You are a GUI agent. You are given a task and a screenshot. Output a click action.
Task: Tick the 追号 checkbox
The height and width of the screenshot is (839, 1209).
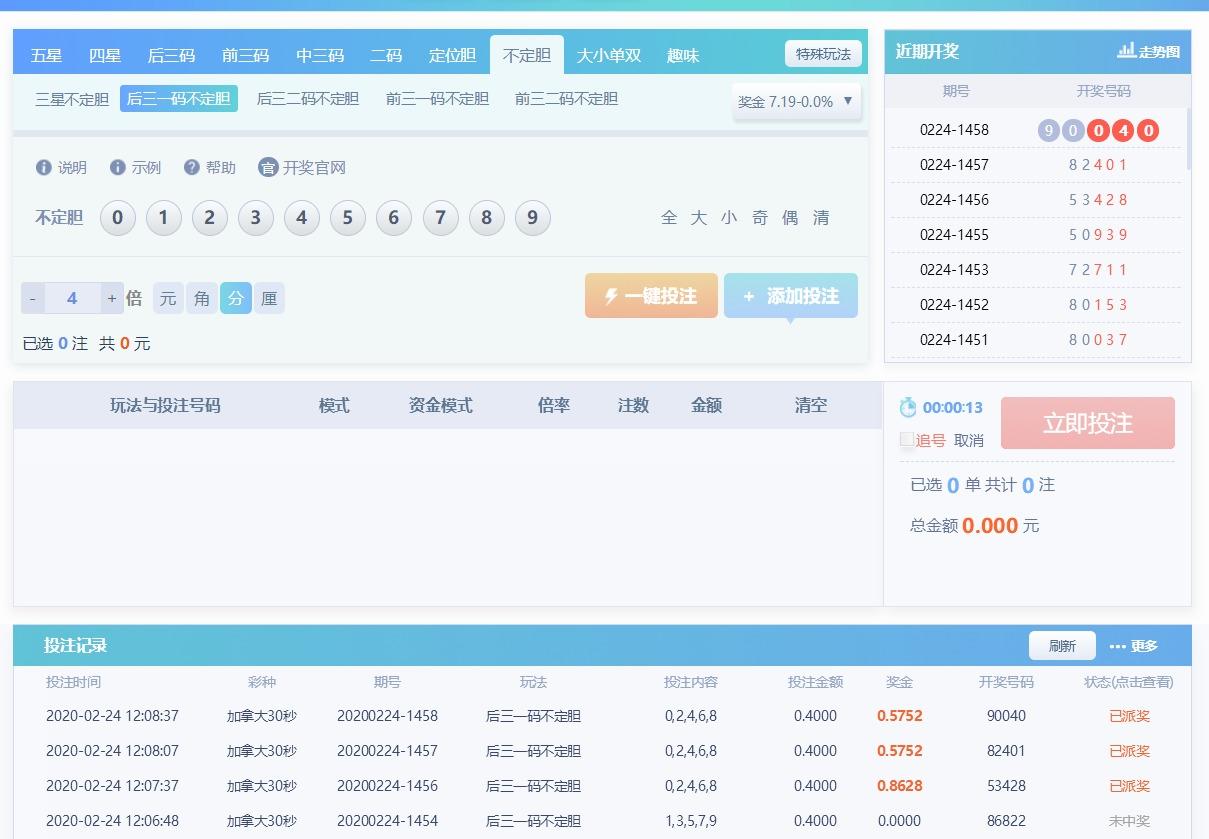(x=907, y=439)
